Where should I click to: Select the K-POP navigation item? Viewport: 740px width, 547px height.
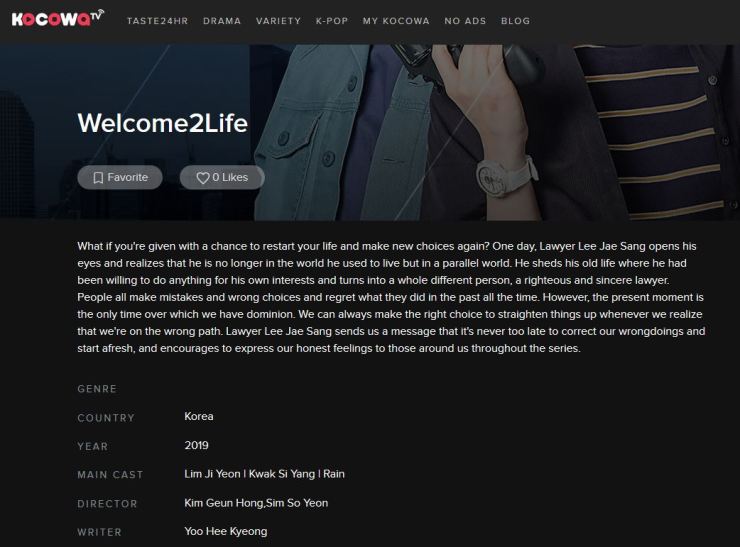coord(332,21)
